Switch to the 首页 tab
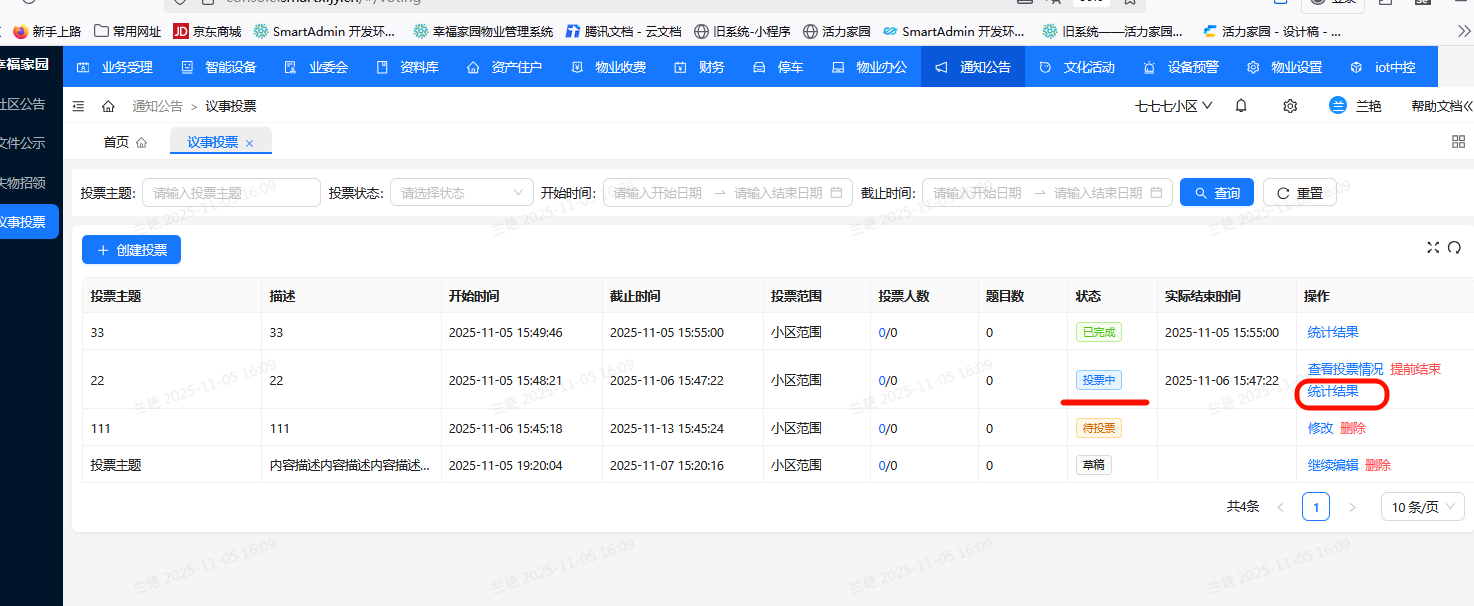The width and height of the screenshot is (1474, 606). tap(115, 142)
